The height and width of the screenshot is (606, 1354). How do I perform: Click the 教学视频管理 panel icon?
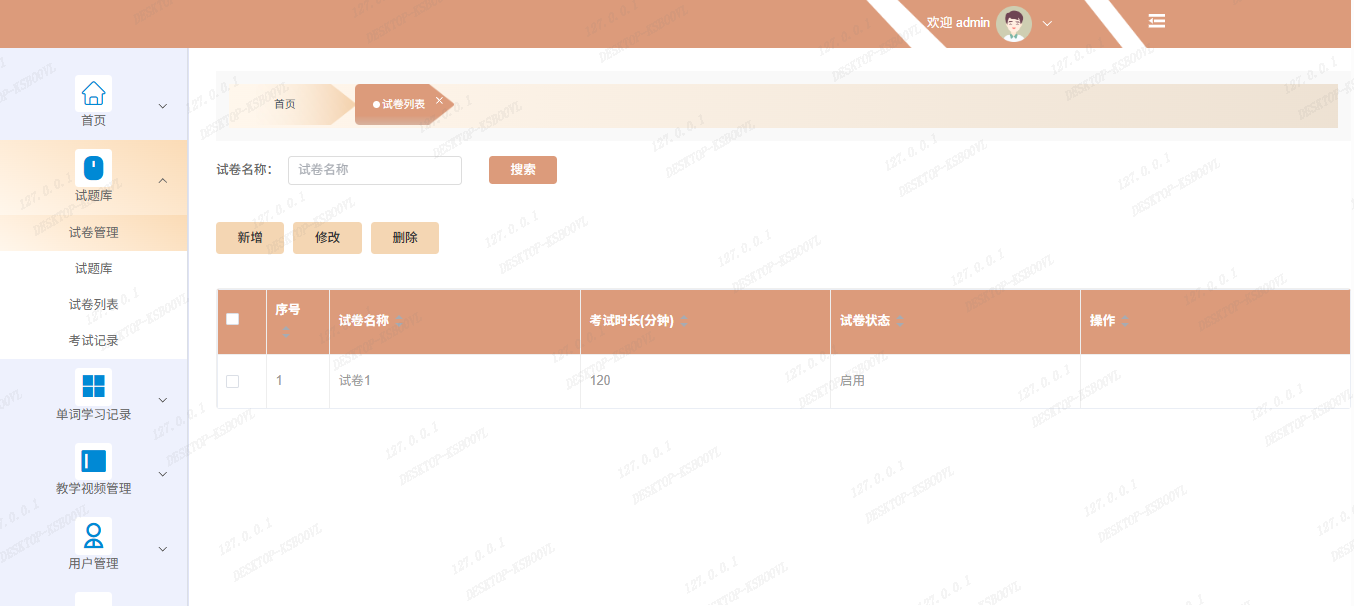[93, 461]
